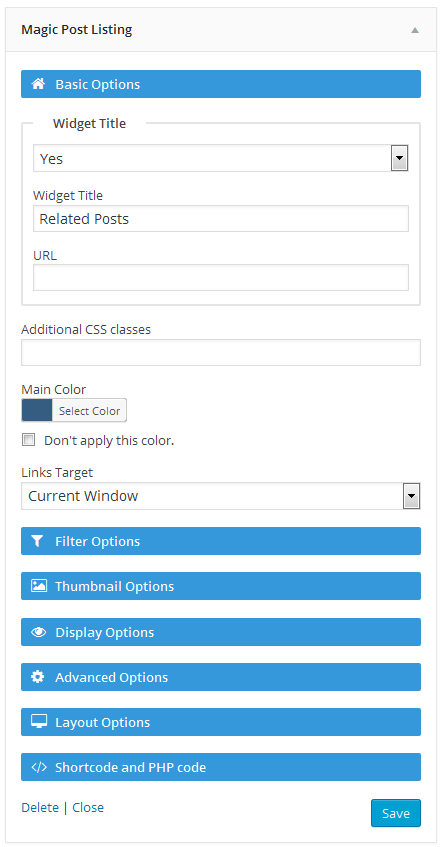Collapse the Magic Post Listing widget arrow
This screenshot has height=847, width=442.
point(414,30)
